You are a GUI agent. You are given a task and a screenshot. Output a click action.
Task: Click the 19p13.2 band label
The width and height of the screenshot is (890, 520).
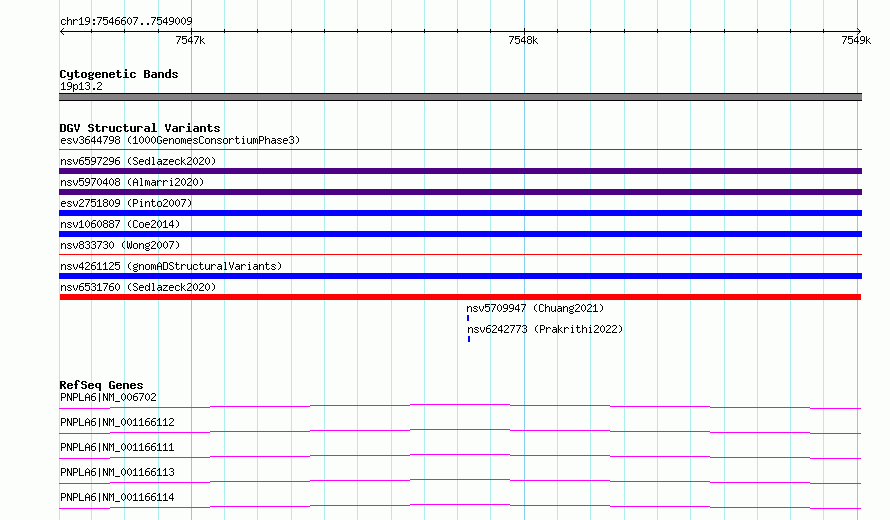click(x=81, y=86)
